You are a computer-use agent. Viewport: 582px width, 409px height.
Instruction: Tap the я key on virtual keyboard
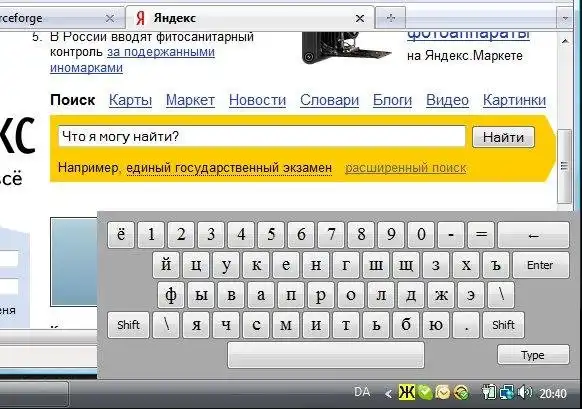coord(196,325)
